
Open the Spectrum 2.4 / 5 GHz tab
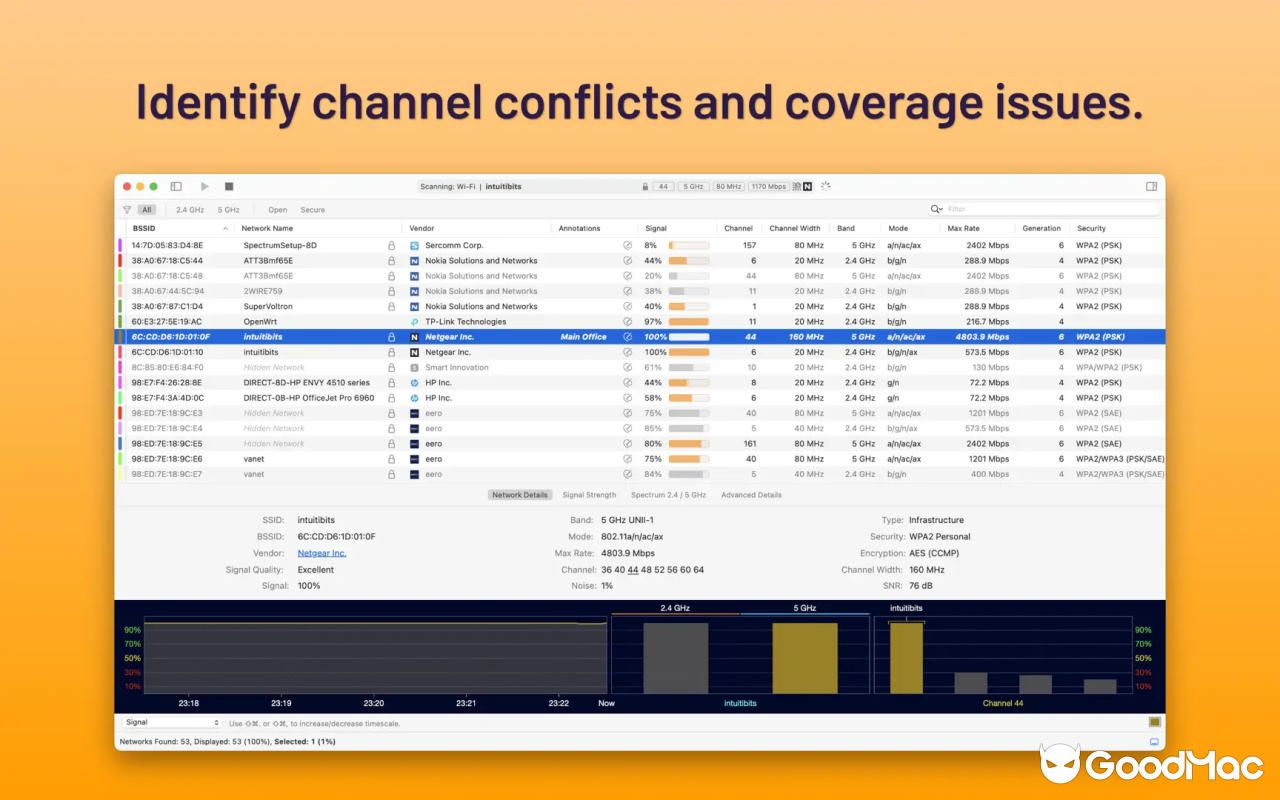pos(668,495)
